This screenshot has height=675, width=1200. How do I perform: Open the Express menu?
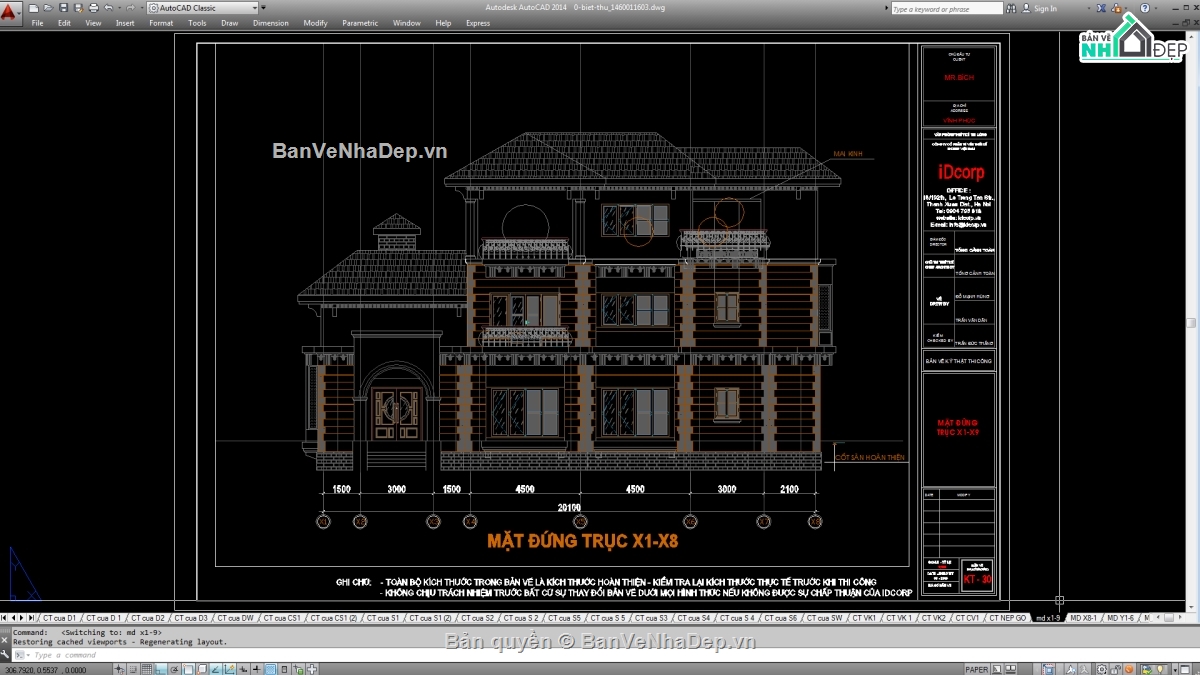(478, 23)
